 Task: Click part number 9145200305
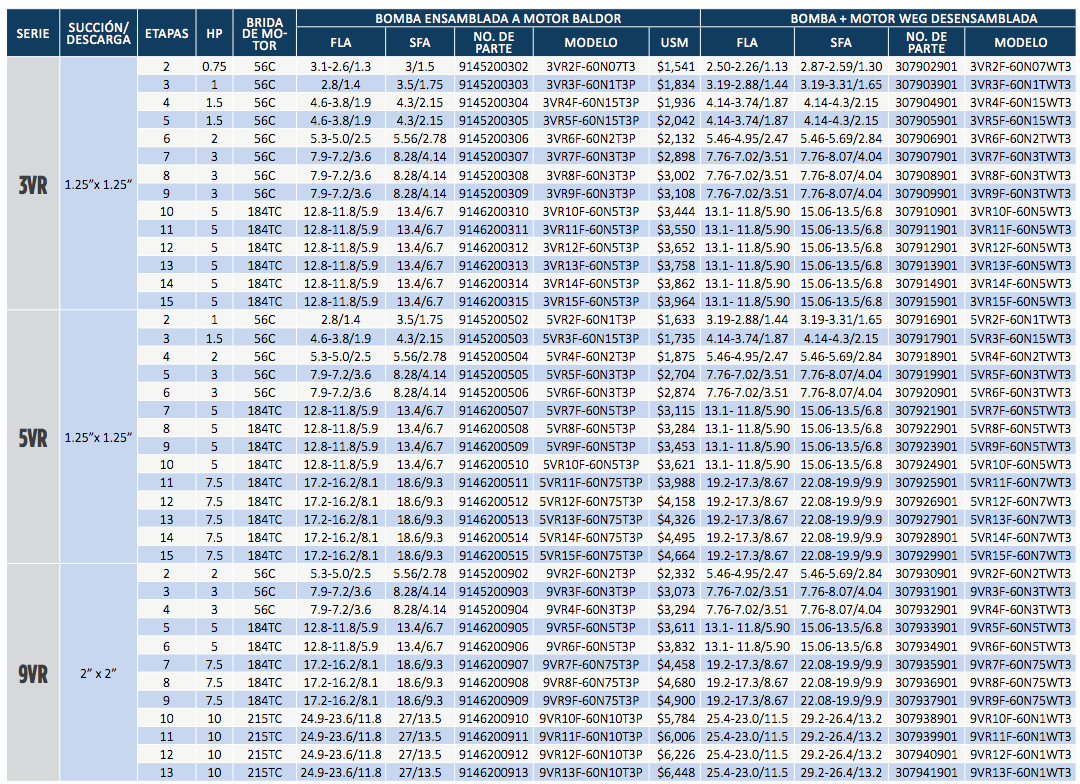pos(494,121)
